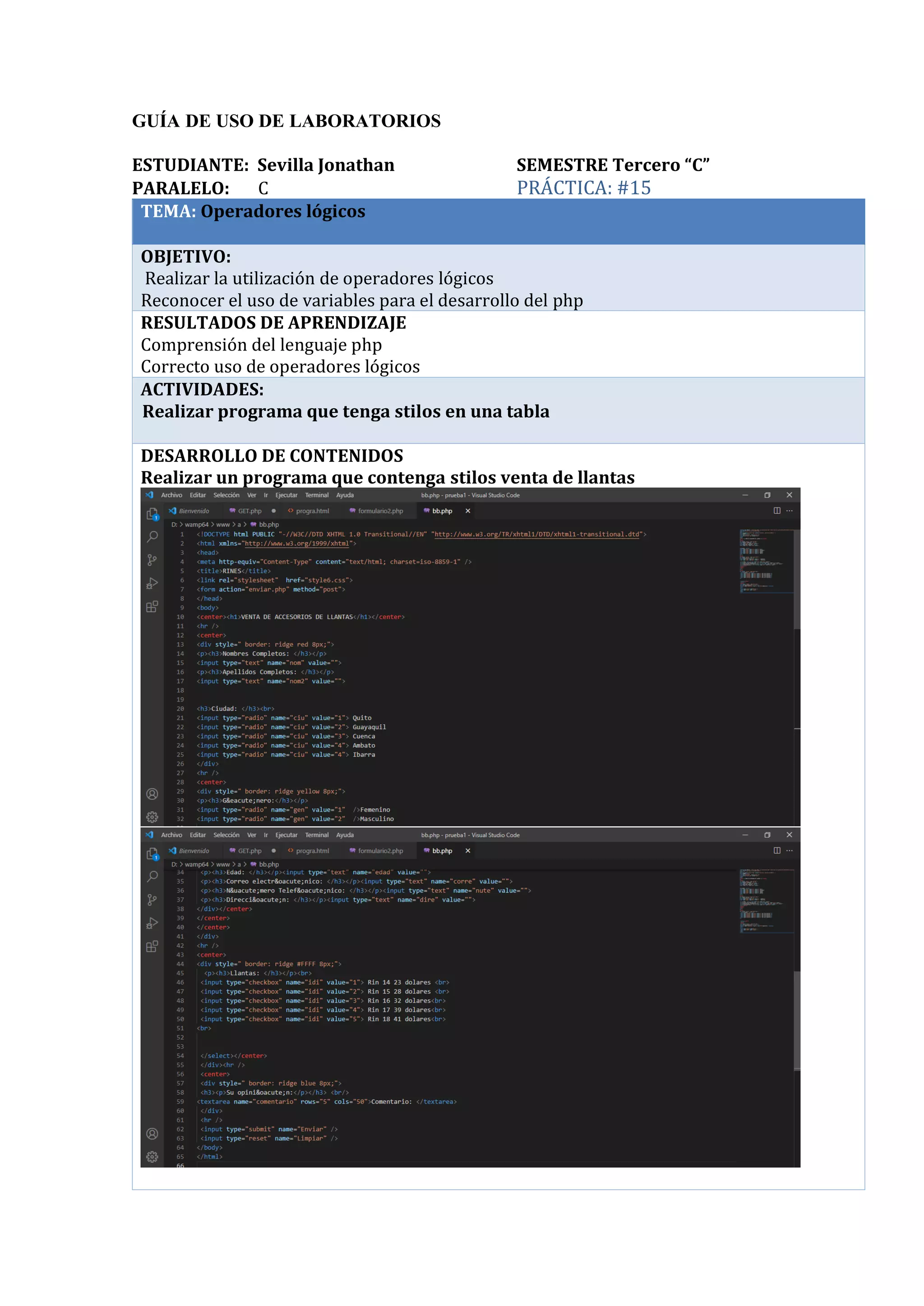Viewport: 924px width, 1306px height.
Task: Open Archivo menu in upper VS Code window
Action: tap(171, 495)
